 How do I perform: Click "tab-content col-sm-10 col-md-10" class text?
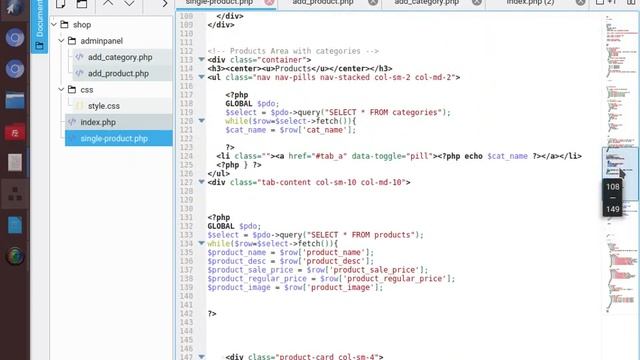[x=331, y=182]
